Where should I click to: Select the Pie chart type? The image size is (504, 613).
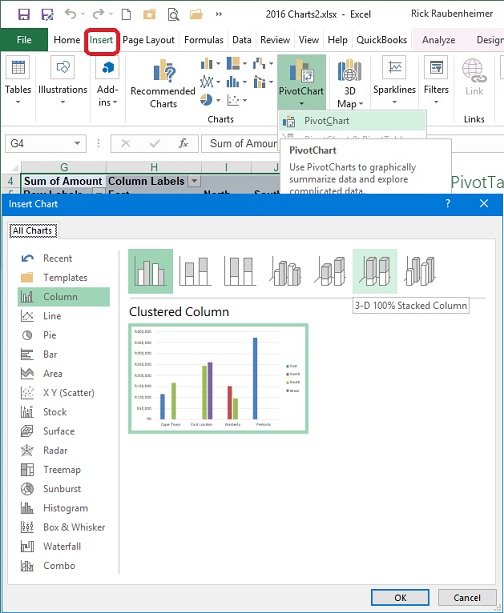64,335
